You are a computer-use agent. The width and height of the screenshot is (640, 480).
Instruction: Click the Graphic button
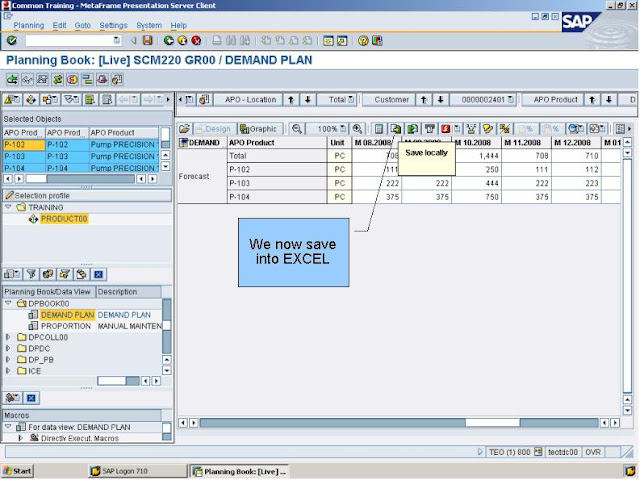coord(258,129)
